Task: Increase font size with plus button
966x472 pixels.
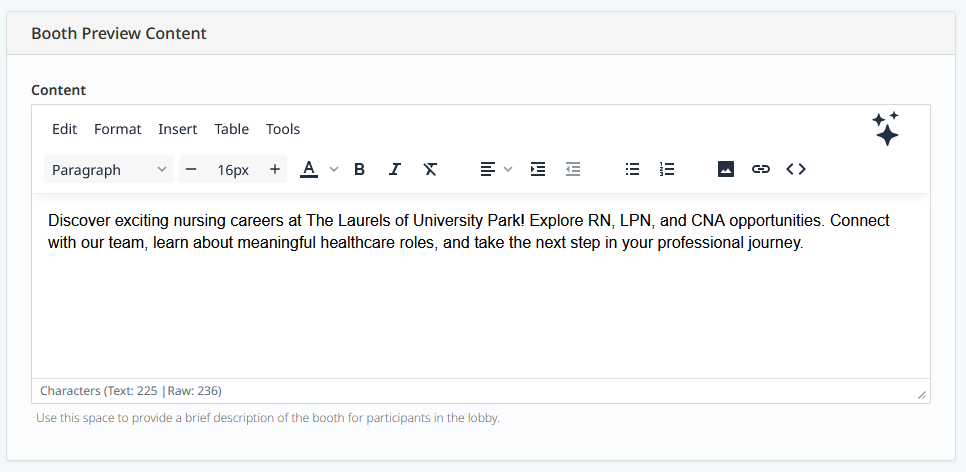Action: coord(274,169)
